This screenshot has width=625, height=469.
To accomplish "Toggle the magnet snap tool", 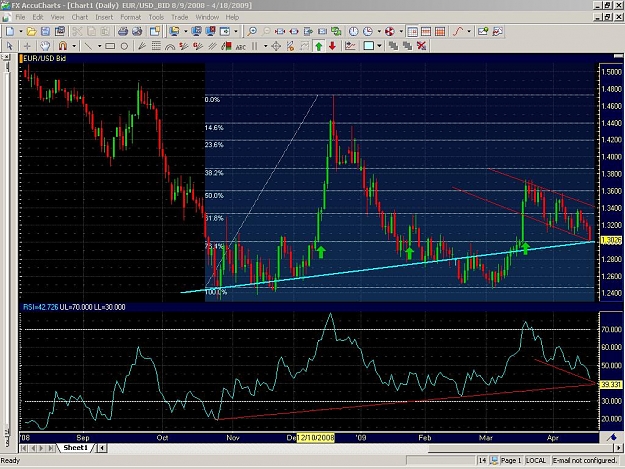I will tap(63, 46).
